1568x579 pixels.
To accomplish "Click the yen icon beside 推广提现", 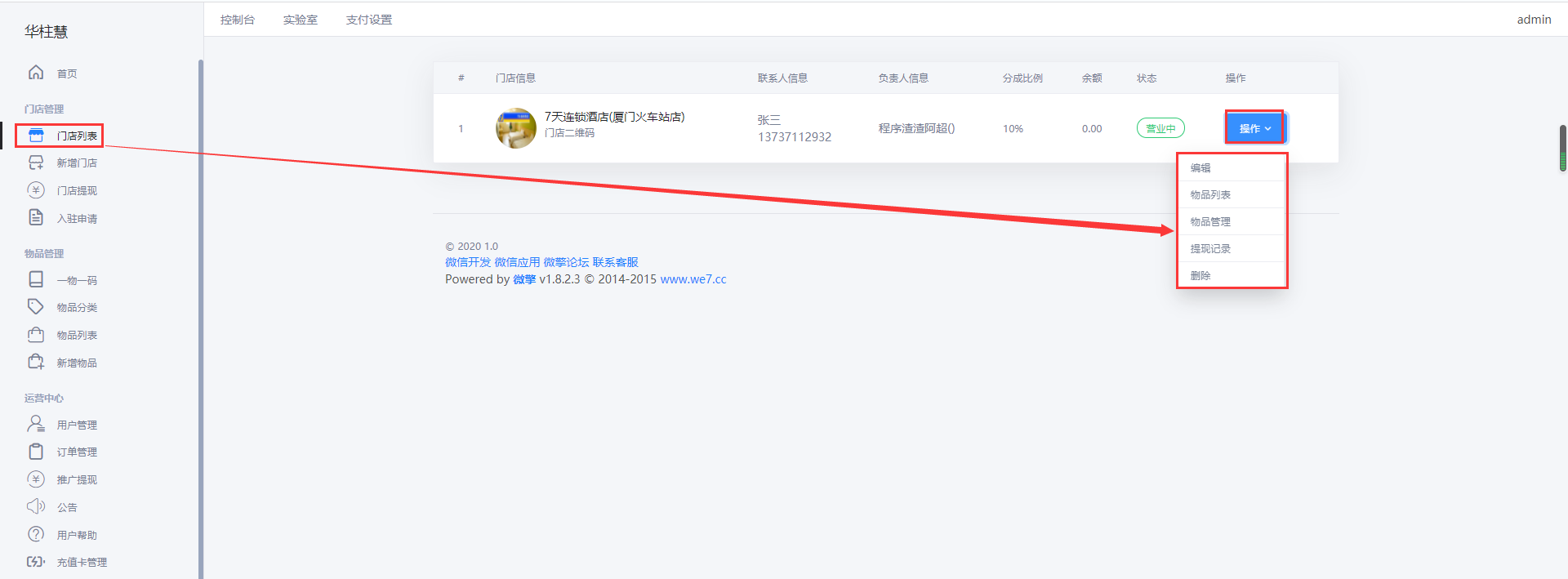I will click(x=36, y=479).
